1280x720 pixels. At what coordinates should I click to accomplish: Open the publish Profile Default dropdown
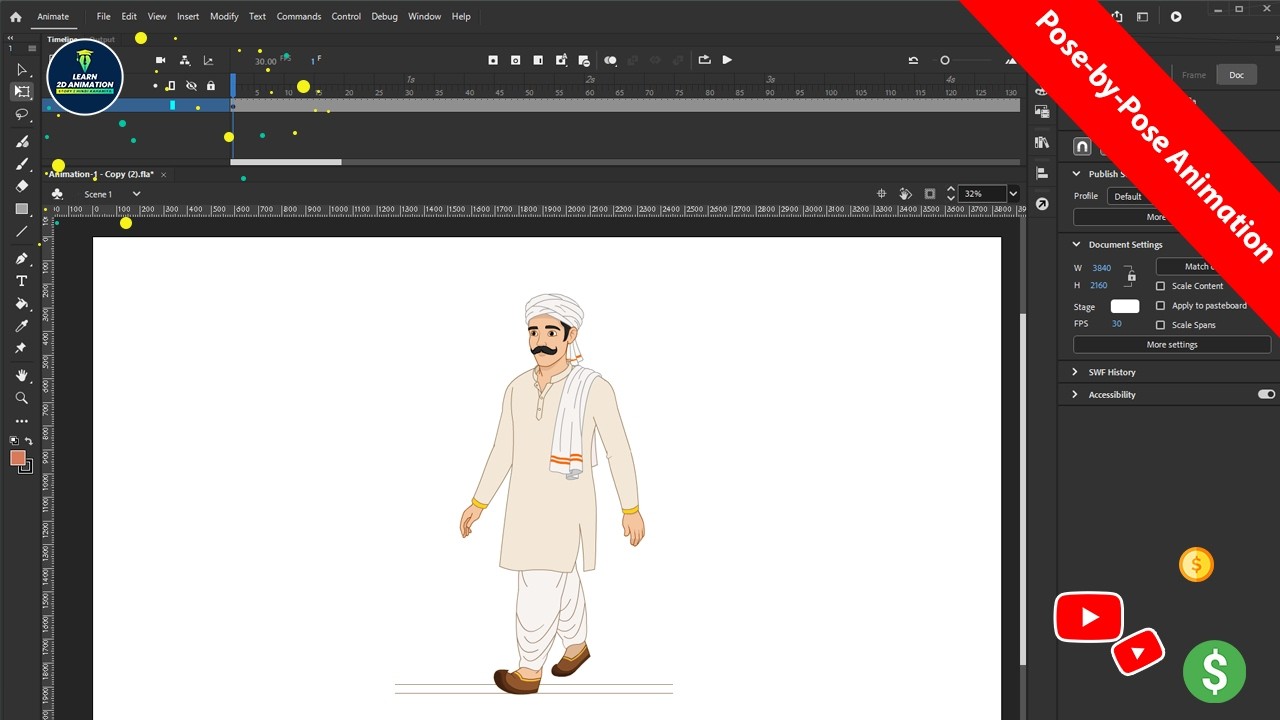point(1128,196)
